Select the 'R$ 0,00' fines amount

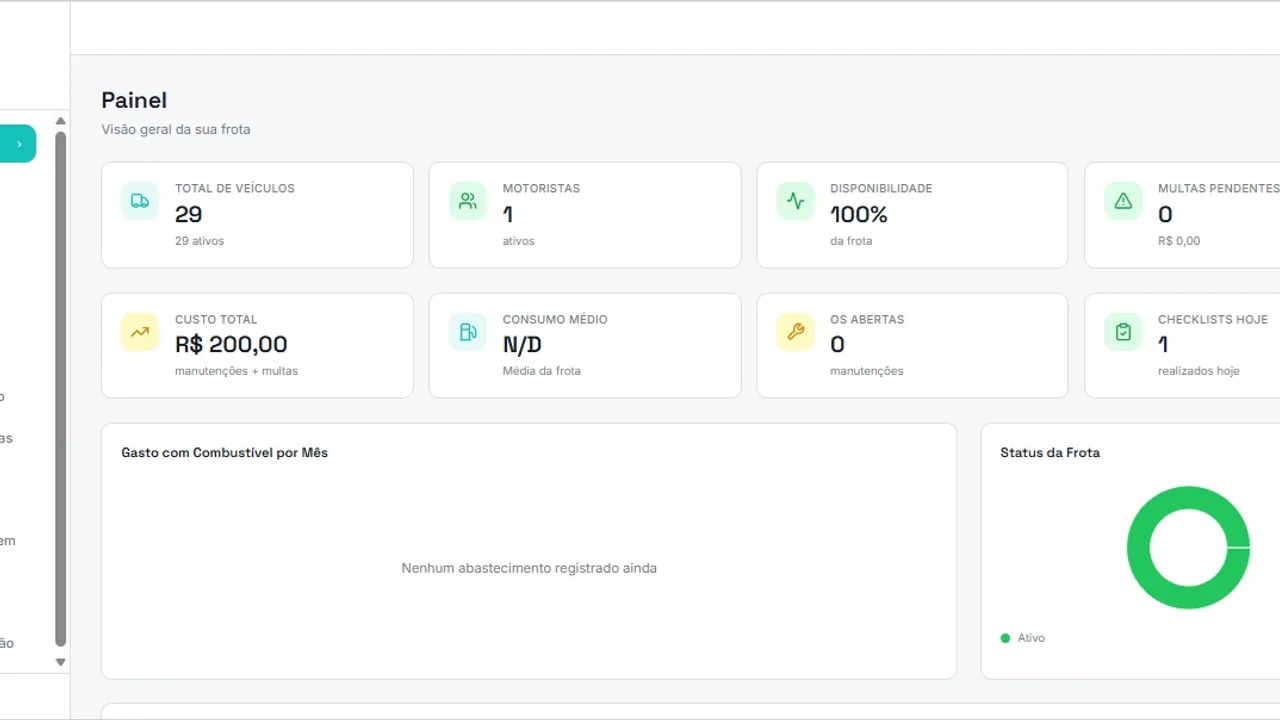point(1179,241)
